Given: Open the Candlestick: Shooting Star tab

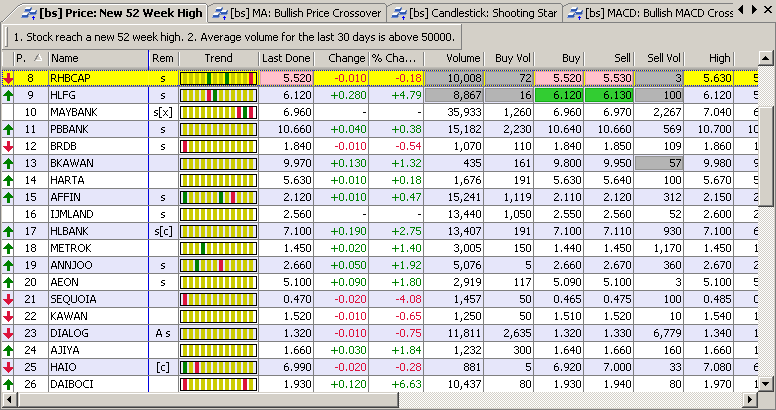Looking at the screenshot, I should click(x=475, y=13).
